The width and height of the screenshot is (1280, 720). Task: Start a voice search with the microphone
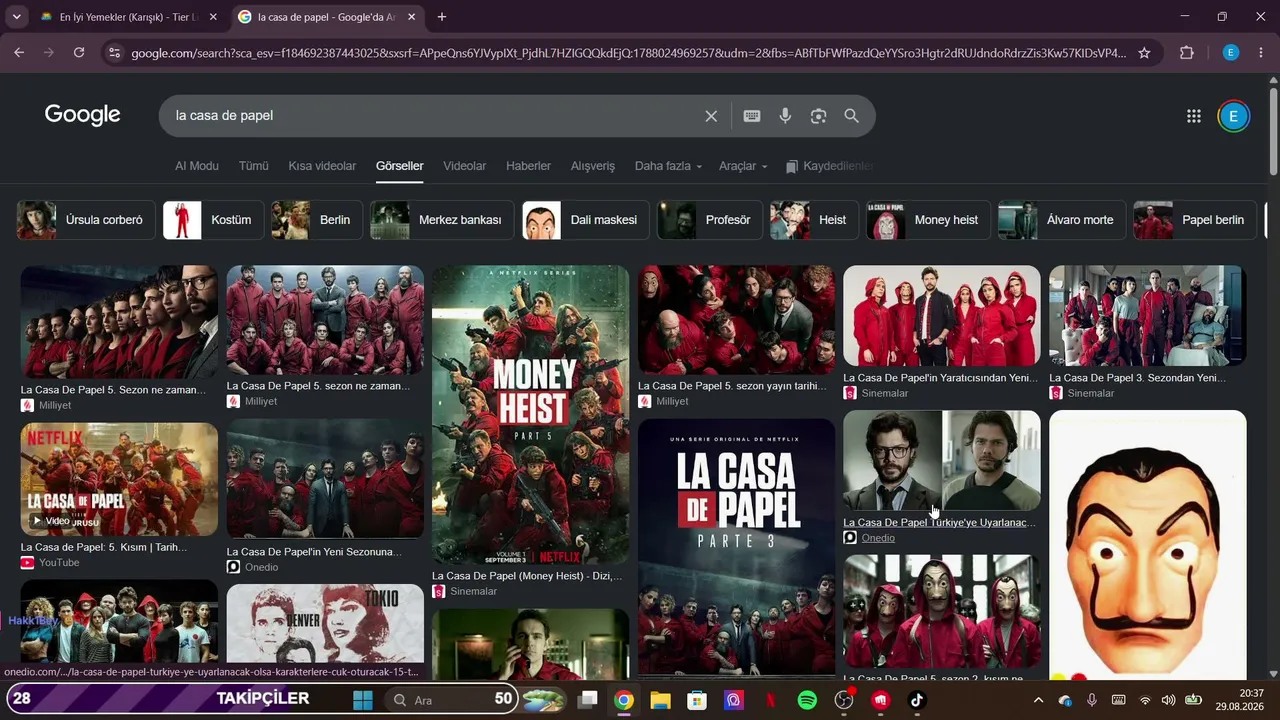click(x=785, y=116)
